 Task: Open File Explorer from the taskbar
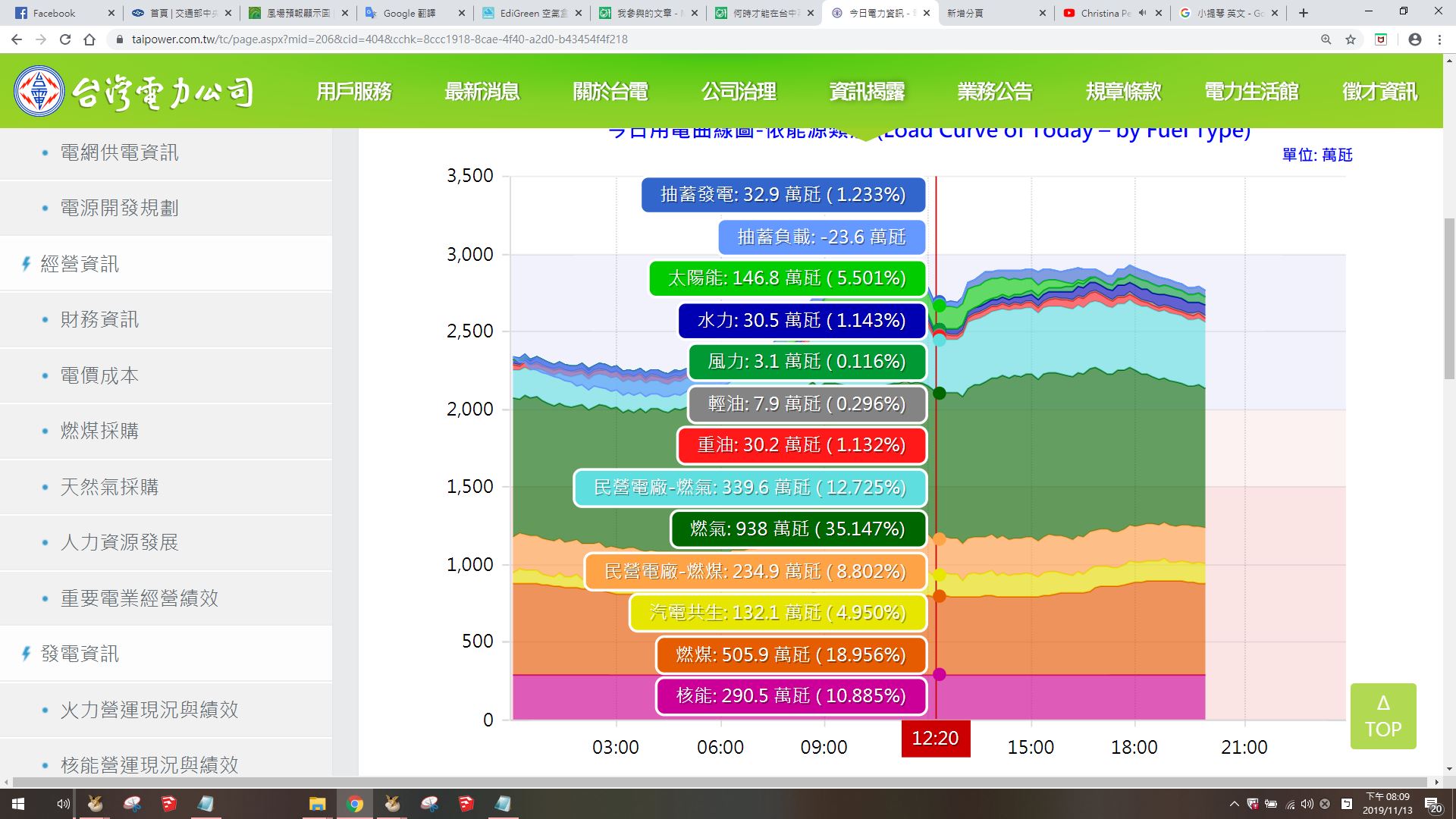[x=317, y=804]
